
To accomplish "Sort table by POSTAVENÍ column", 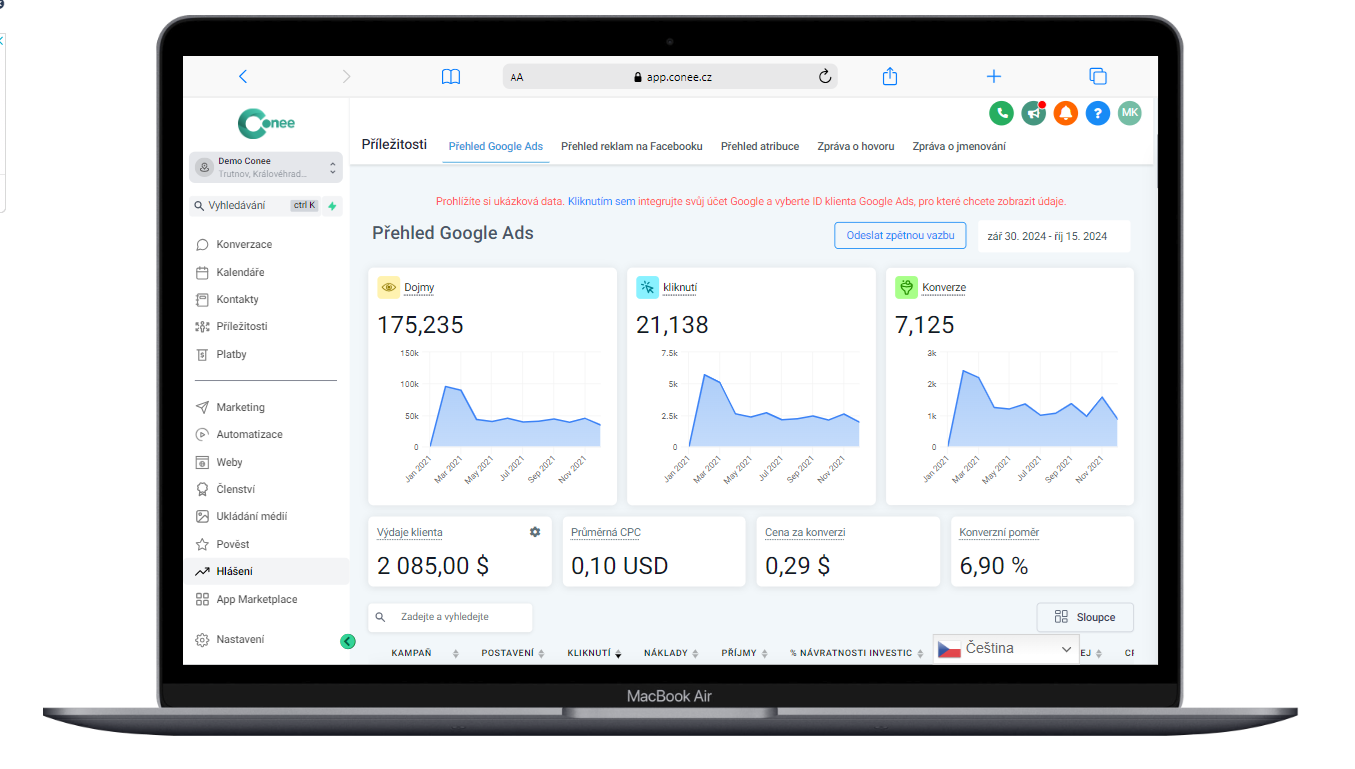I will [x=513, y=653].
